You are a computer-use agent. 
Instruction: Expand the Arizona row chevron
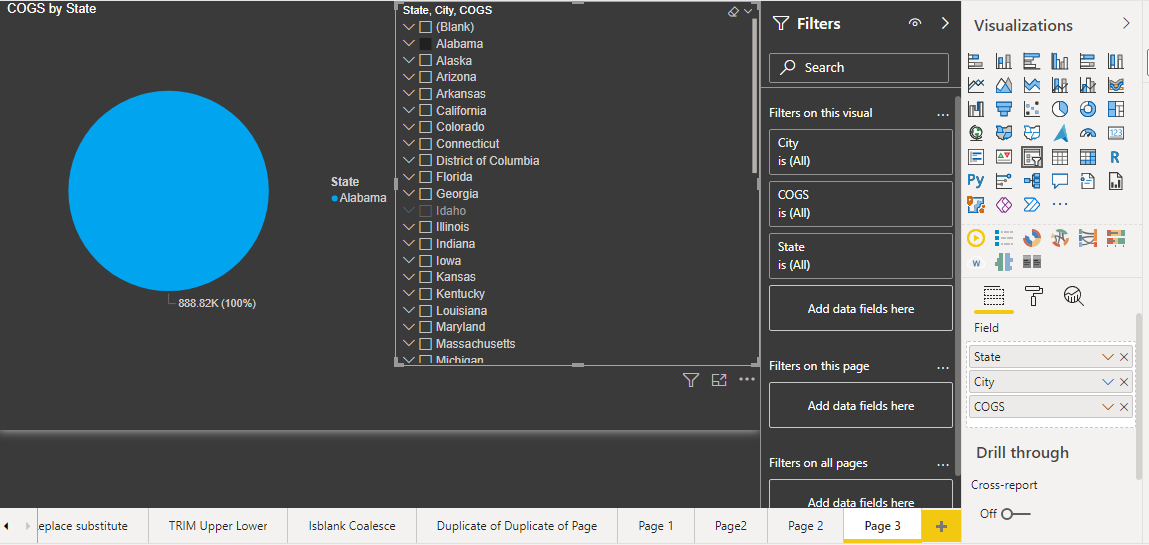point(409,77)
